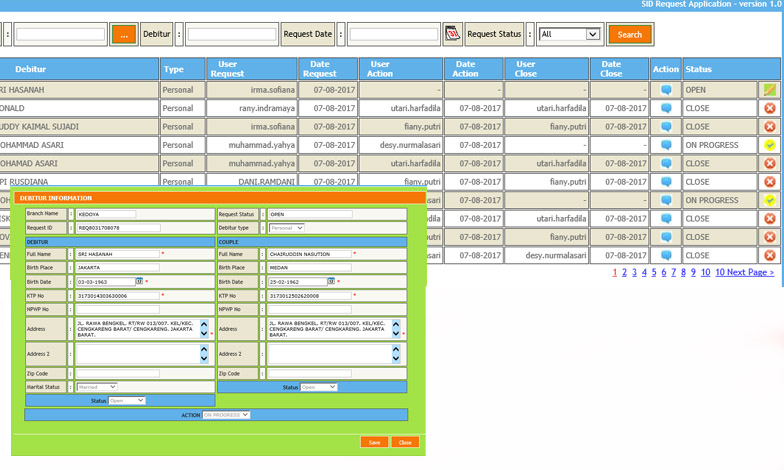
Task: Expand the Request Status filter dropdown
Action: 570,34
